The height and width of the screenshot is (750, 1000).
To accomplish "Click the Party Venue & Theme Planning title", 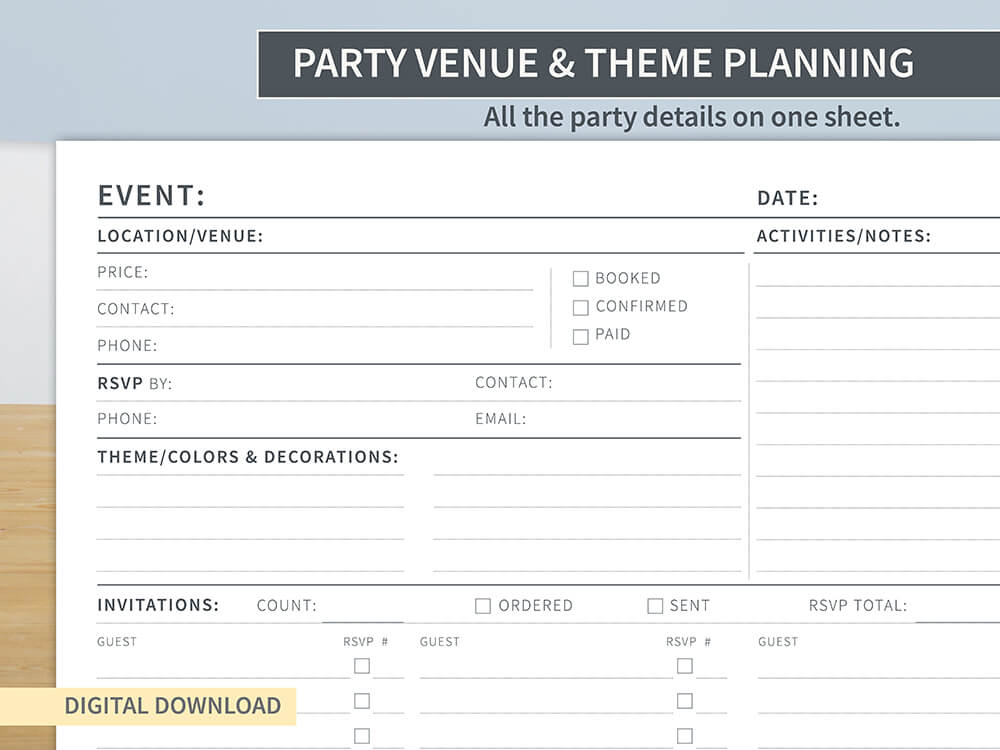I will point(603,63).
